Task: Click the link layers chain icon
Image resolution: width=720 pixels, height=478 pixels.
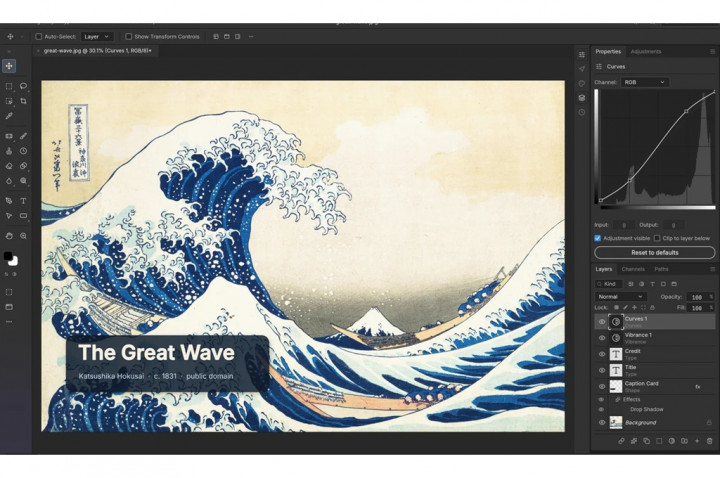Action: click(x=621, y=441)
